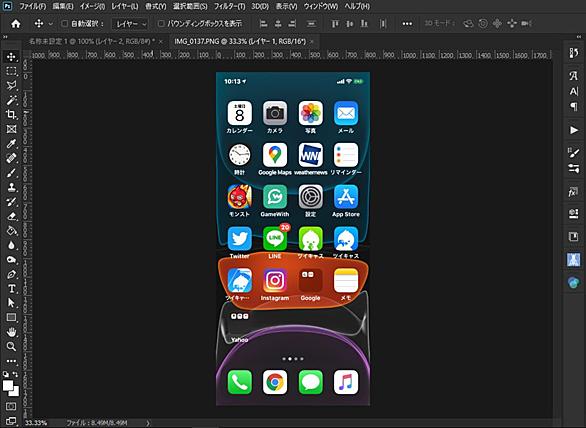
Task: Open the ファイル(F) menu
Action: pyautogui.click(x=33, y=6)
